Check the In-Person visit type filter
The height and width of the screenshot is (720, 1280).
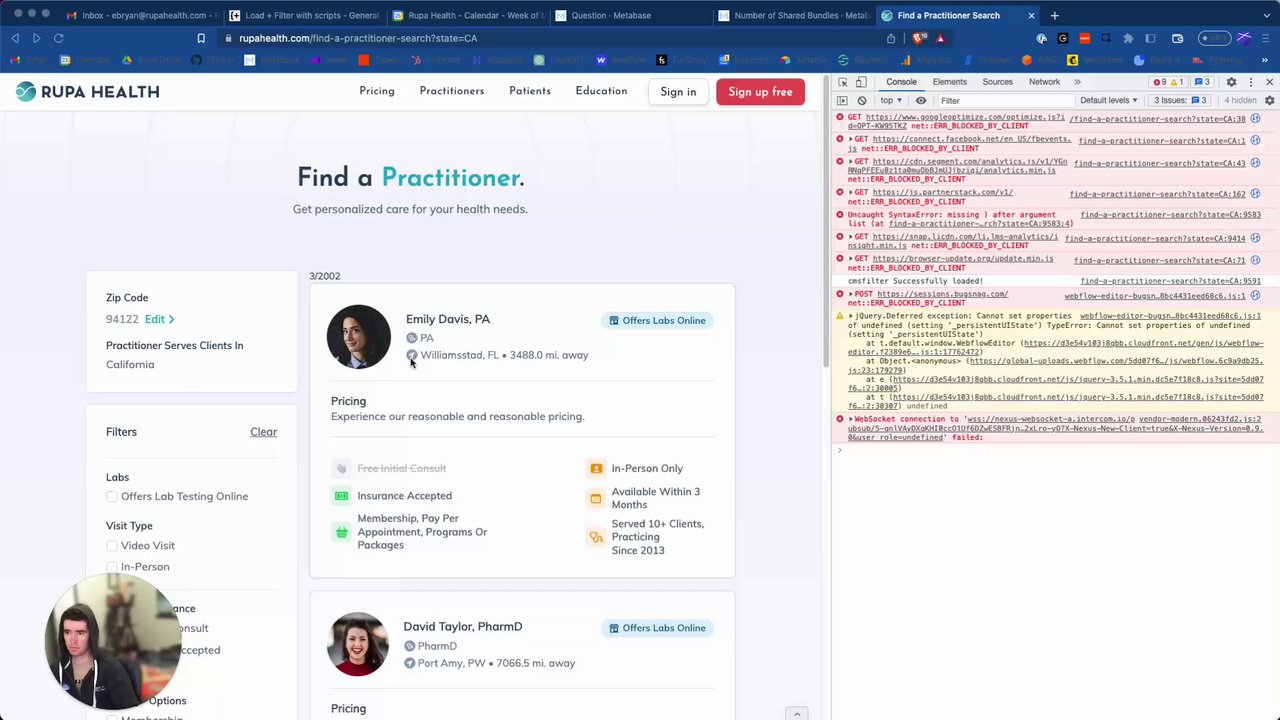point(112,567)
